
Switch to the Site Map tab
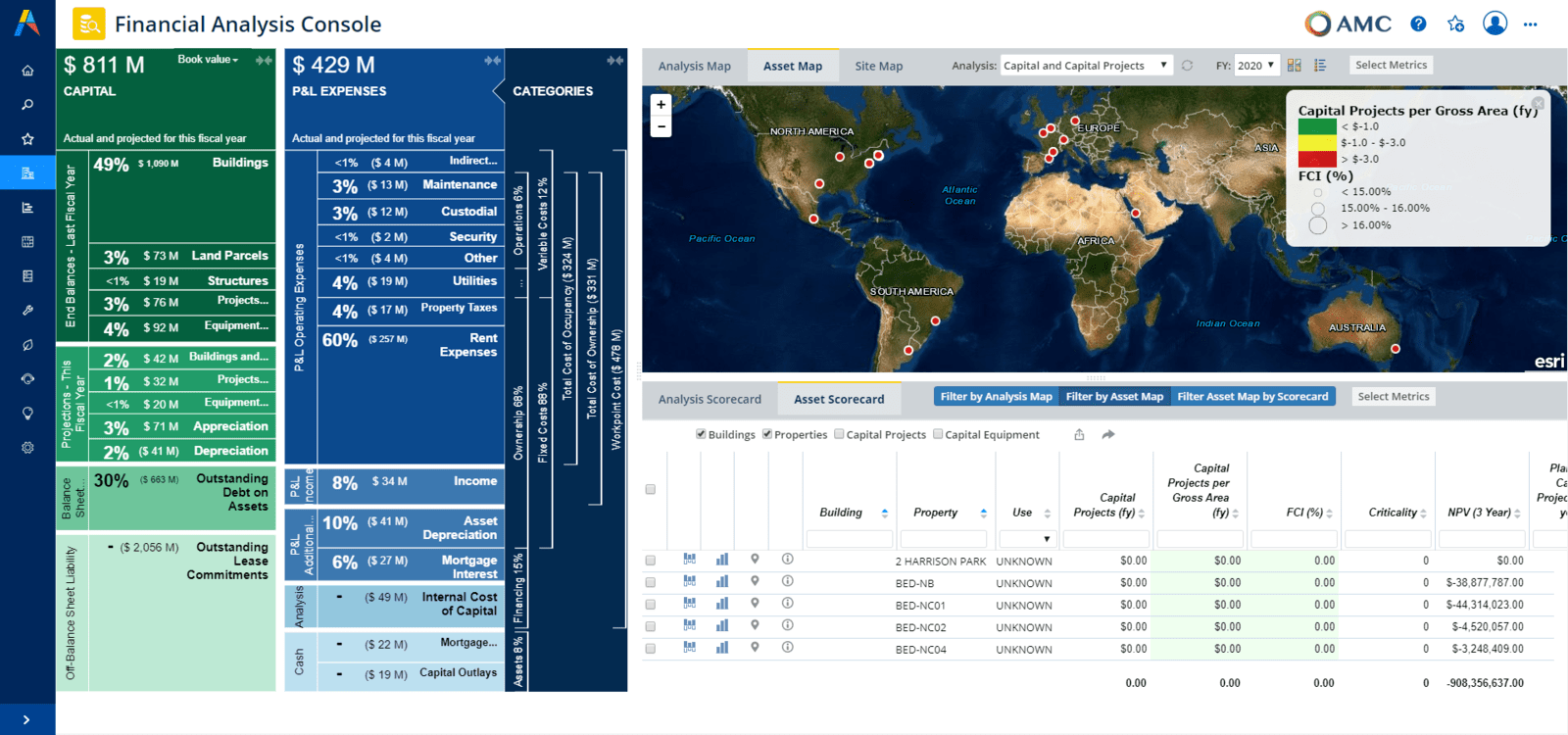878,66
